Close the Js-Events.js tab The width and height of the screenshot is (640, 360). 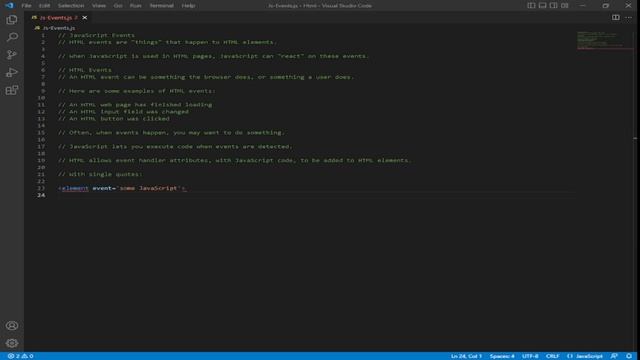tap(84, 18)
